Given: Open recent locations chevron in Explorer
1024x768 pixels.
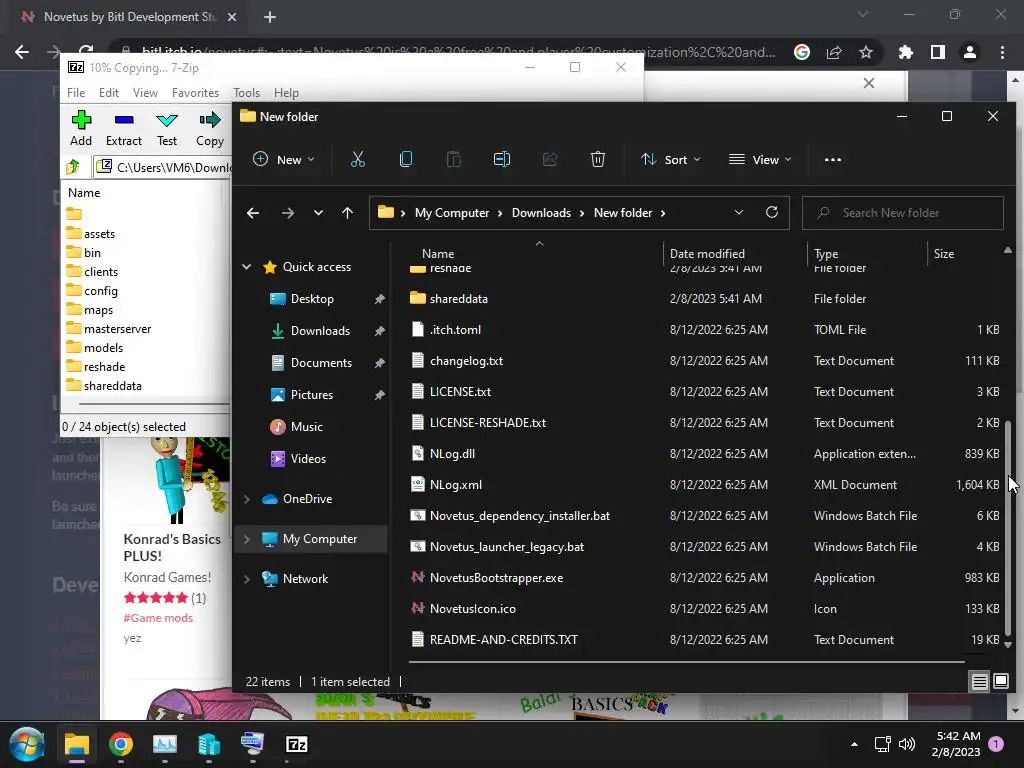Looking at the screenshot, I should (x=318, y=213).
